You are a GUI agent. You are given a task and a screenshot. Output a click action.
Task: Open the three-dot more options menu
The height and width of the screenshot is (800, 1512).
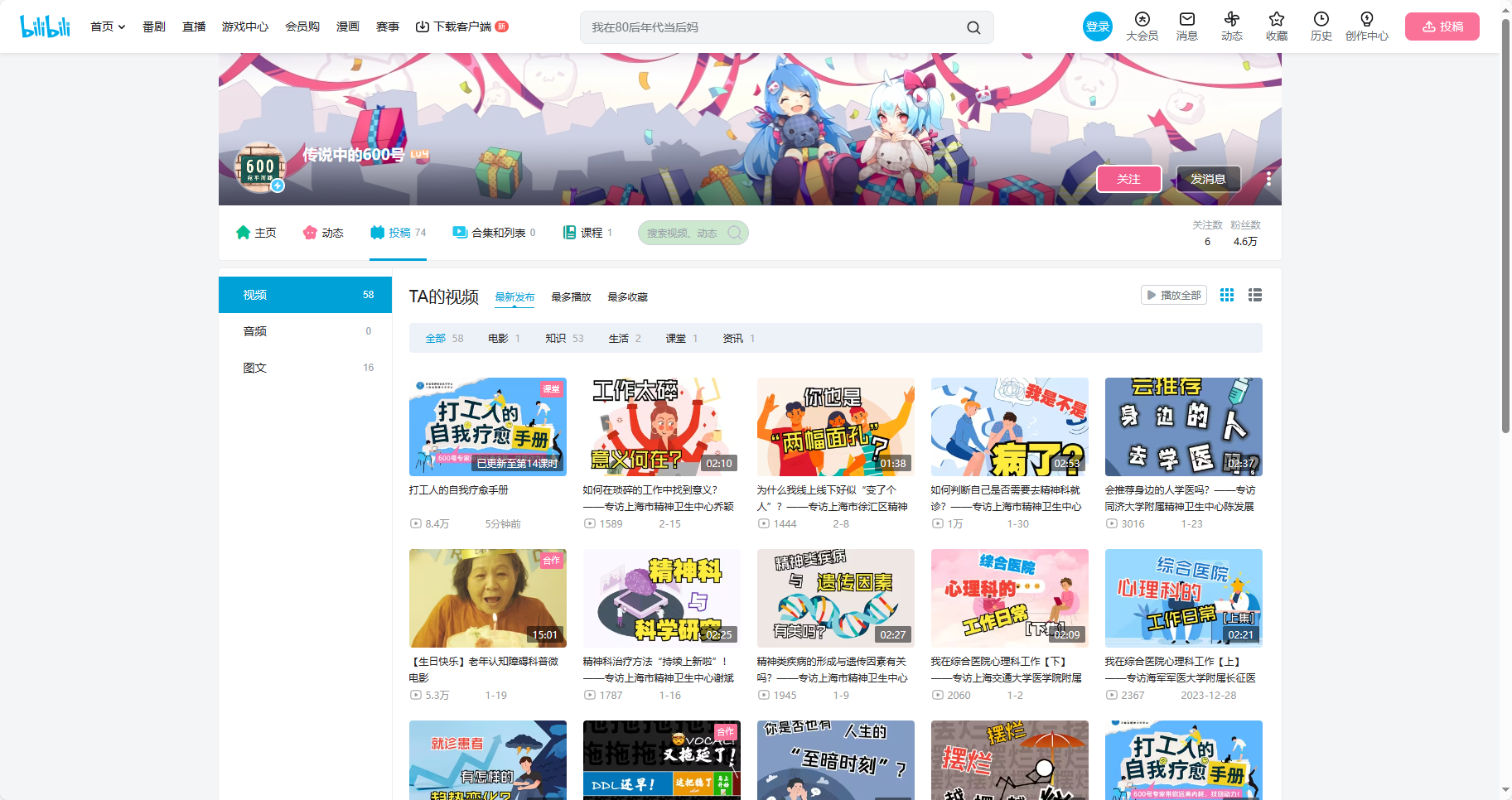[x=1268, y=179]
